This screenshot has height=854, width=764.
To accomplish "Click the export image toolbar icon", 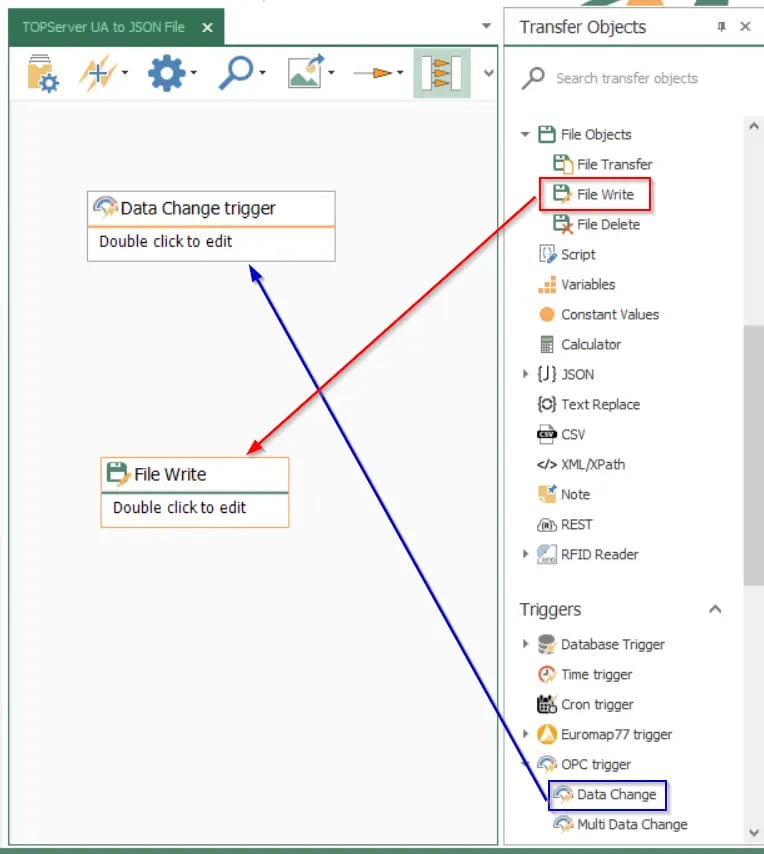I will coord(305,72).
